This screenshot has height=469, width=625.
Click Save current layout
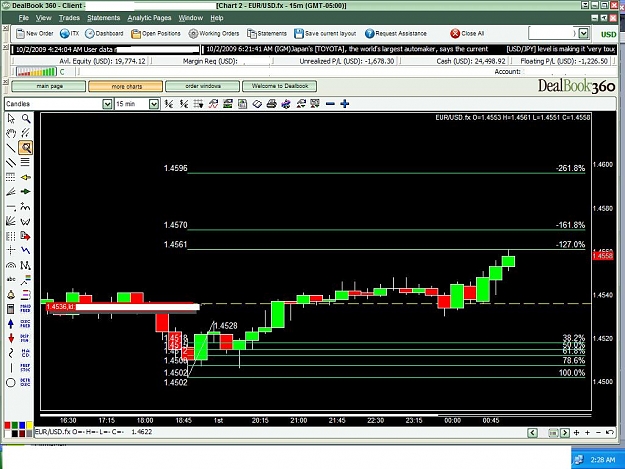point(325,33)
